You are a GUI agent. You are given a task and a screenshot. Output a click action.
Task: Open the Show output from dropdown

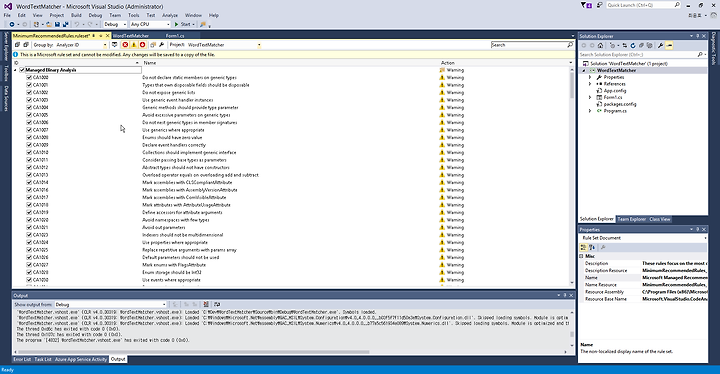pyautogui.click(x=110, y=304)
